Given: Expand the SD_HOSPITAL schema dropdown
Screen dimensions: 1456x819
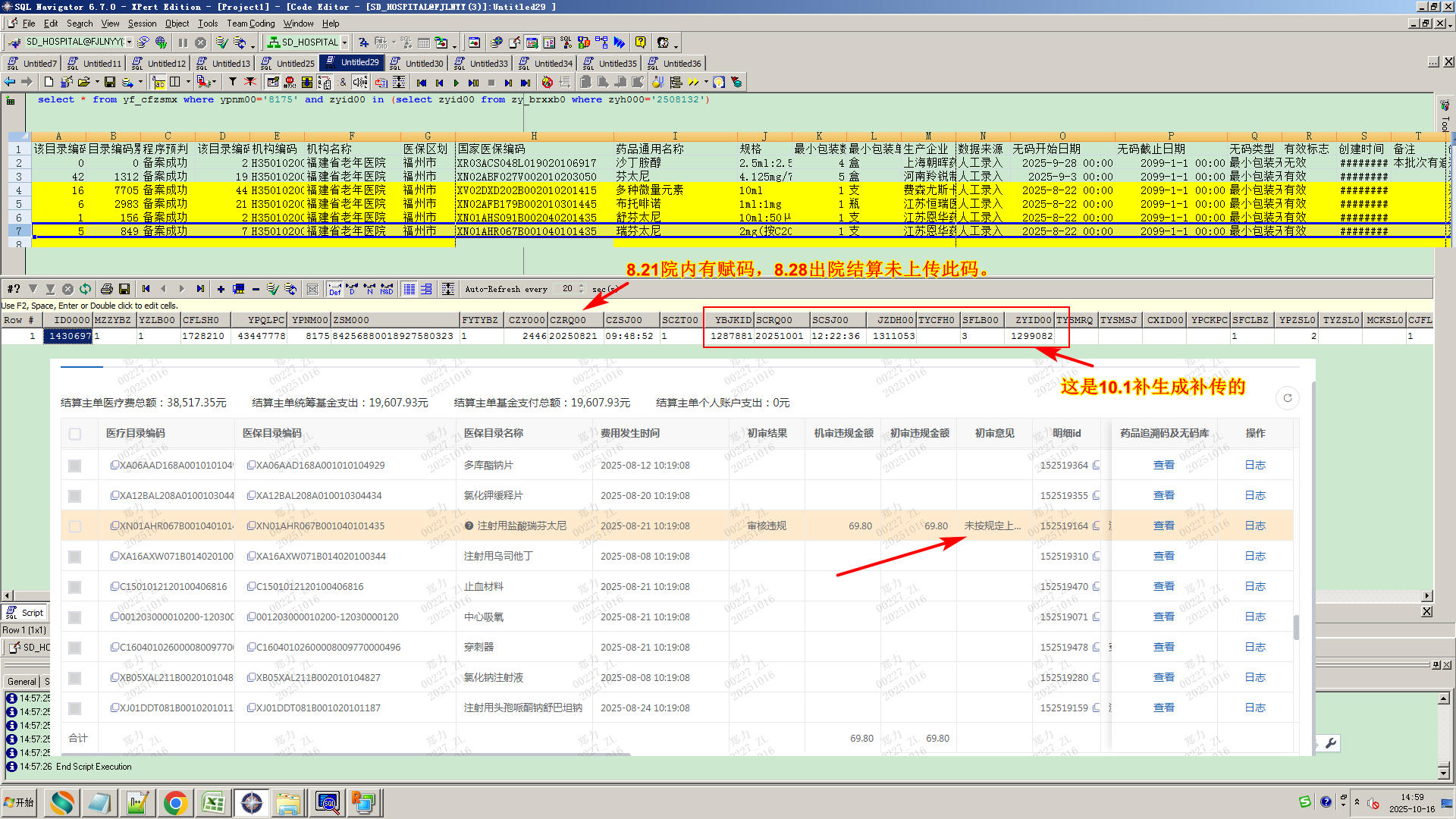Looking at the screenshot, I should click(x=344, y=42).
